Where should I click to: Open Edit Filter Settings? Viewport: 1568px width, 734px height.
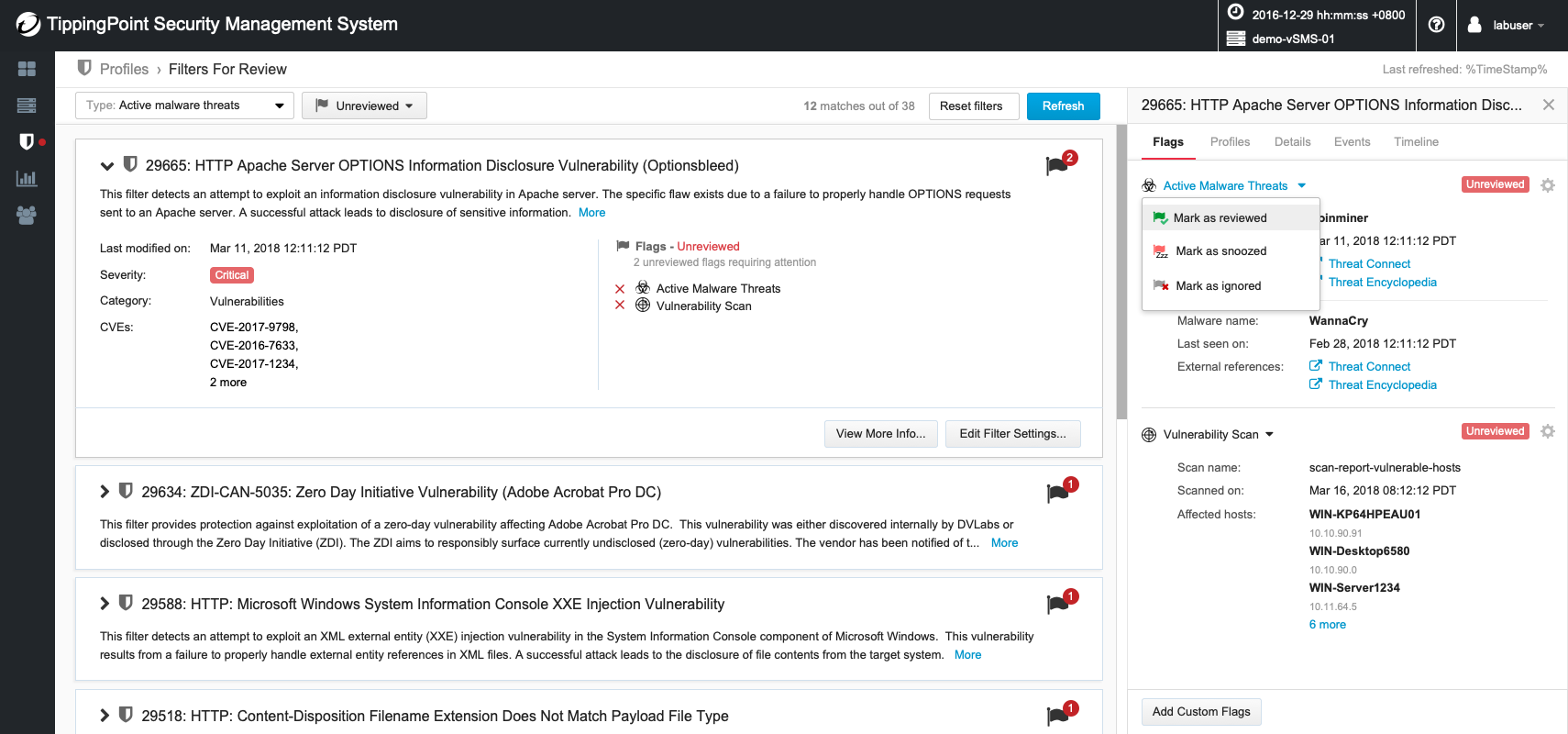coord(1013,434)
